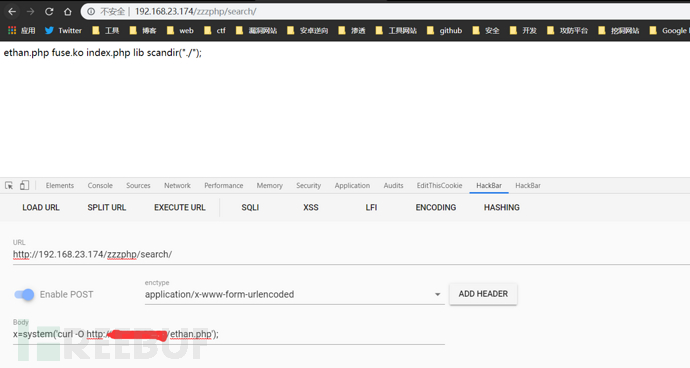Viewport: 690px width, 368px height.
Task: Open the ENCODING menu
Action: (x=436, y=207)
